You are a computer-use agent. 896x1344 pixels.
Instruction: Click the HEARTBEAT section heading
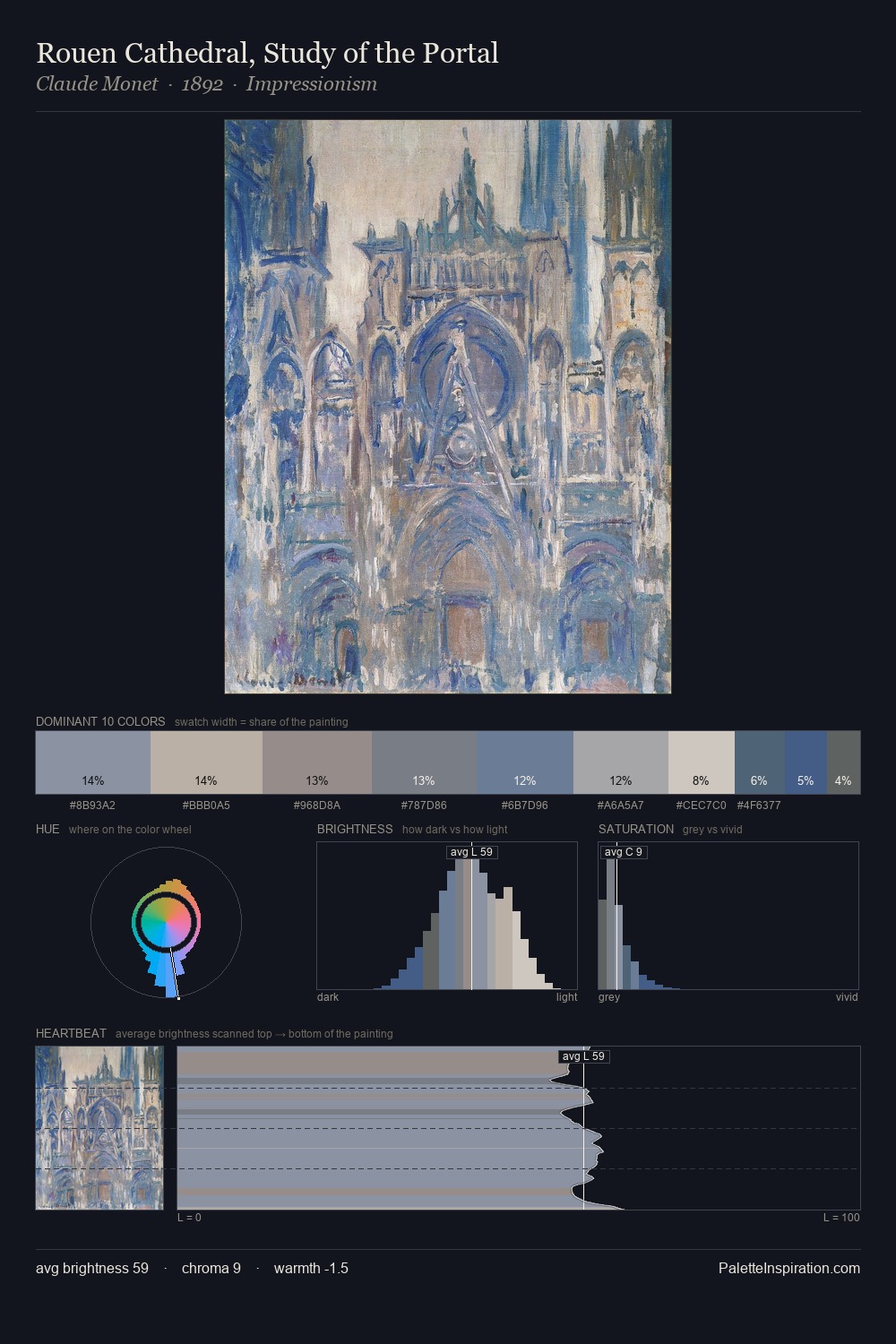pyautogui.click(x=71, y=1033)
